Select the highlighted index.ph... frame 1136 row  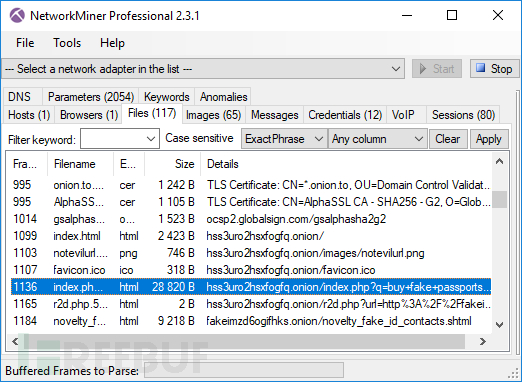click(x=251, y=287)
